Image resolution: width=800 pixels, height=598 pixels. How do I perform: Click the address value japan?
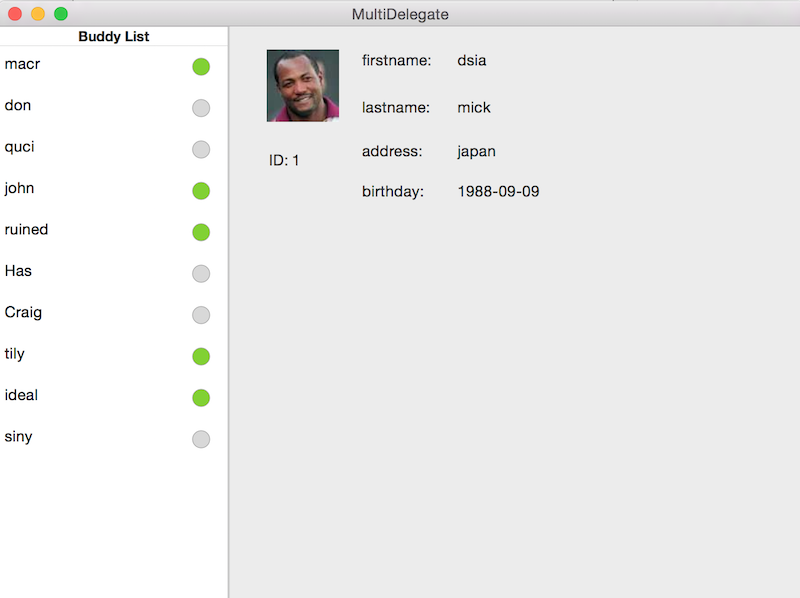476,151
